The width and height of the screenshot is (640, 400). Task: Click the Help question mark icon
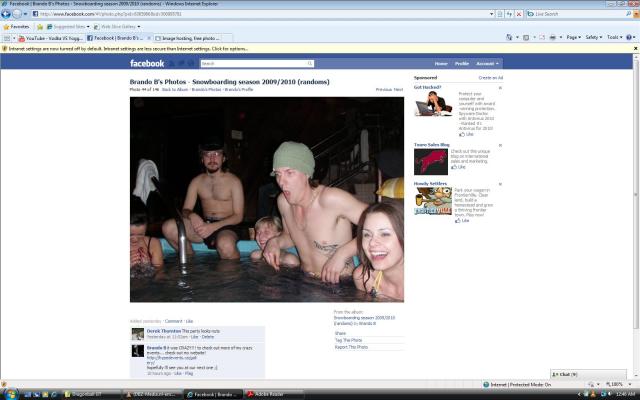(x=629, y=37)
